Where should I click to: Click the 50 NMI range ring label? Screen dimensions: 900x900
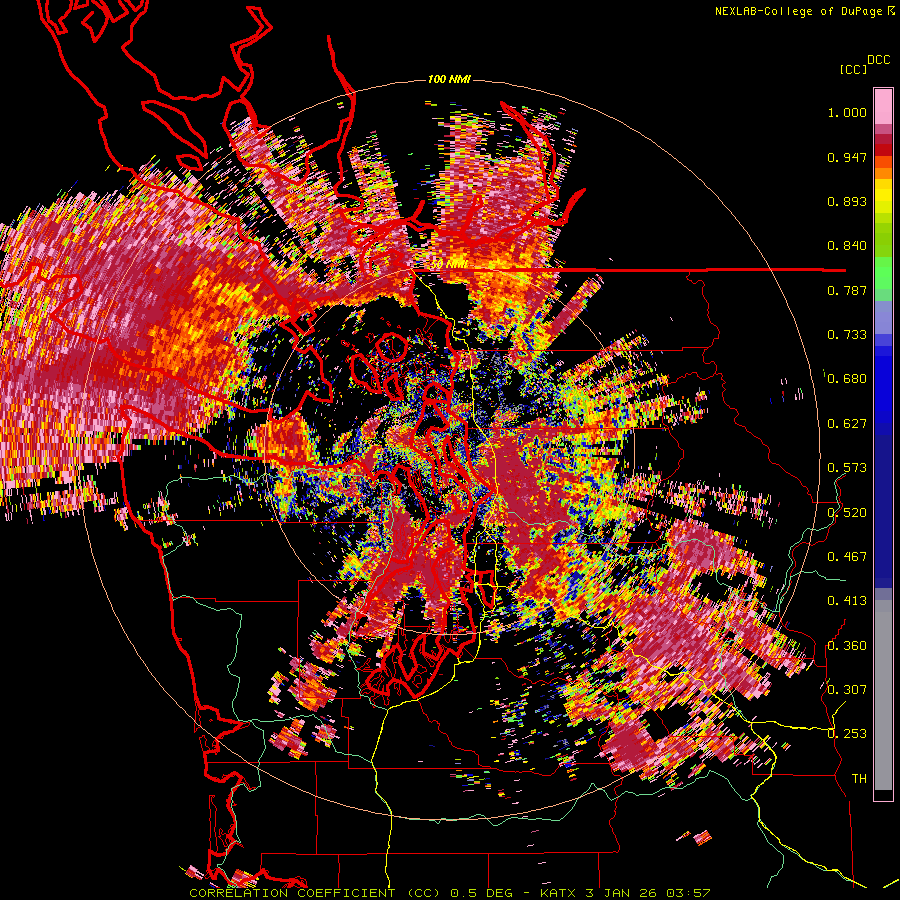[448, 264]
